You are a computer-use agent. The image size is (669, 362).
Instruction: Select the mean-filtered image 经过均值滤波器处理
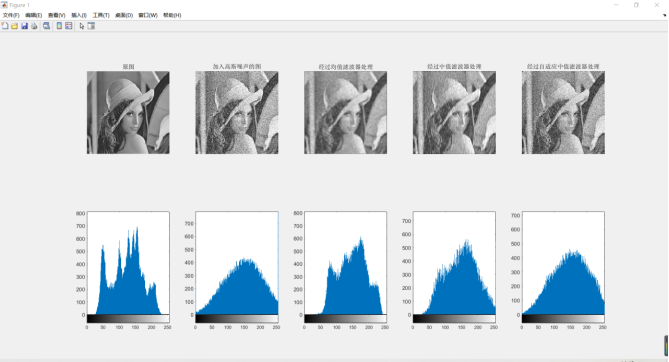346,112
